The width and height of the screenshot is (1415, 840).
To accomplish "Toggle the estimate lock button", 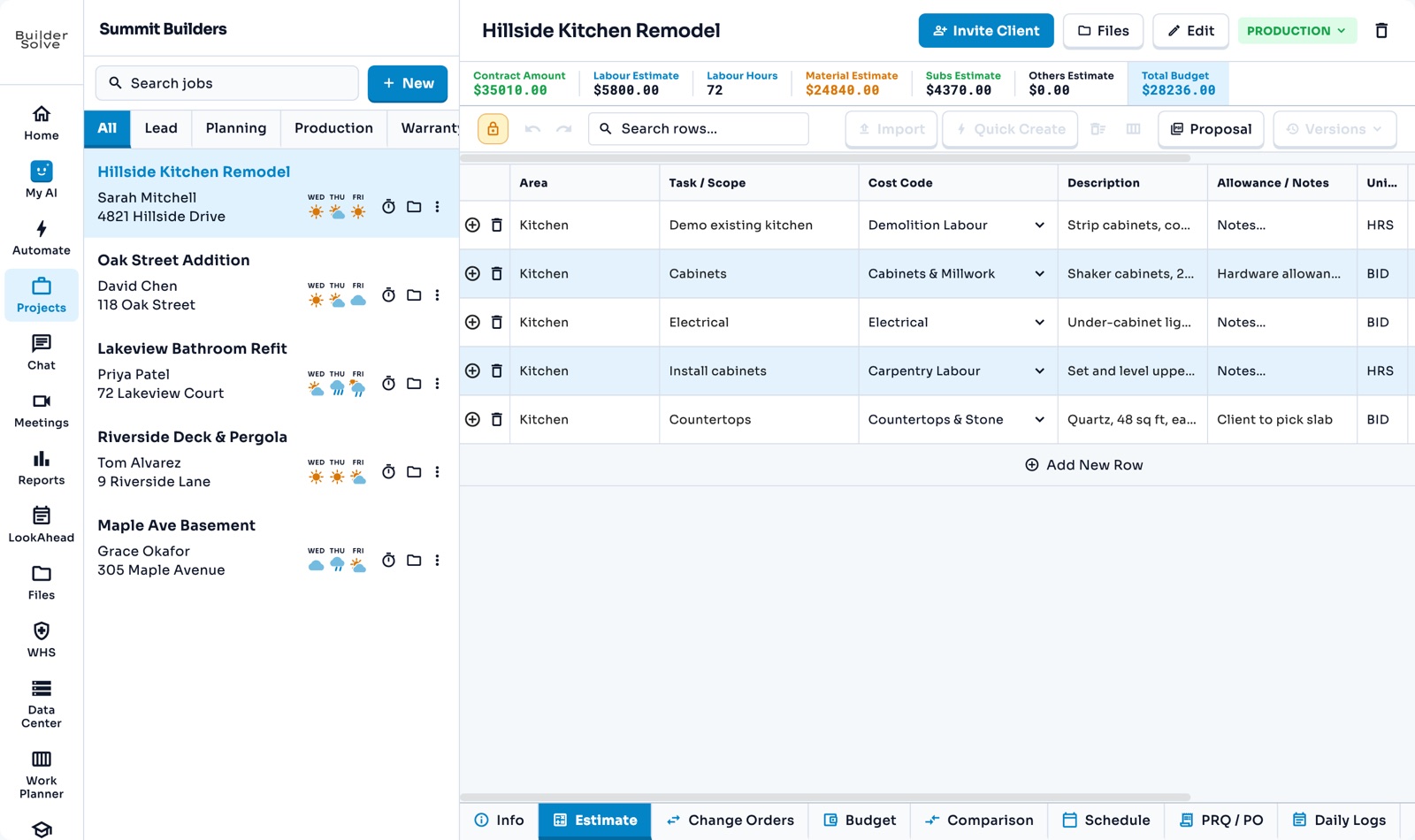I will (x=493, y=129).
